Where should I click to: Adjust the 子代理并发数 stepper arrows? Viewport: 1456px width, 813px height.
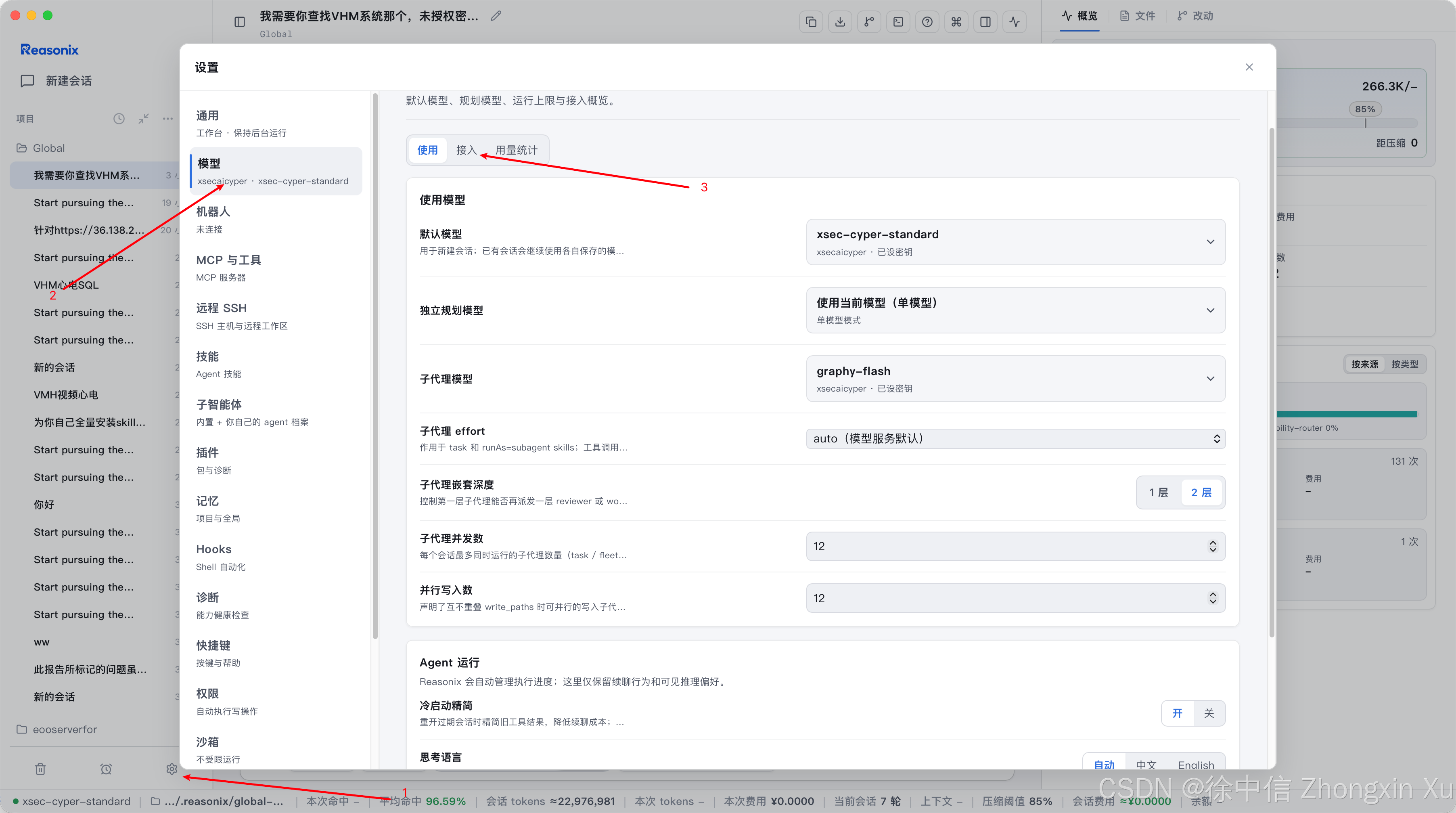click(1213, 546)
